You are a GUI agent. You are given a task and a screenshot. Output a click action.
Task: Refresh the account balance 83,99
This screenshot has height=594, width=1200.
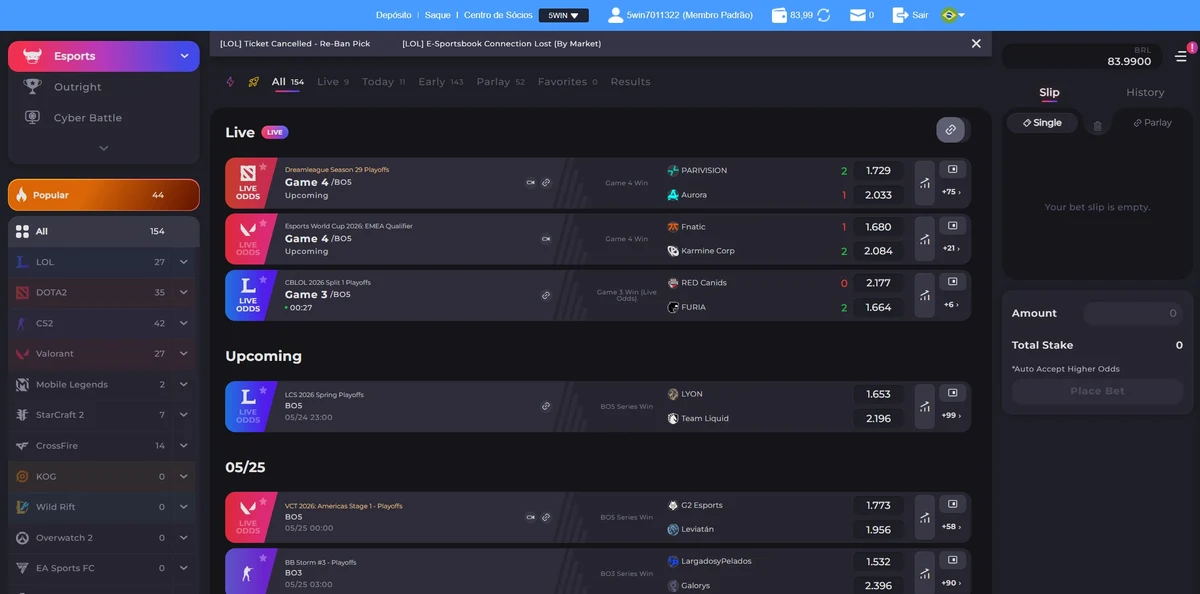[824, 15]
